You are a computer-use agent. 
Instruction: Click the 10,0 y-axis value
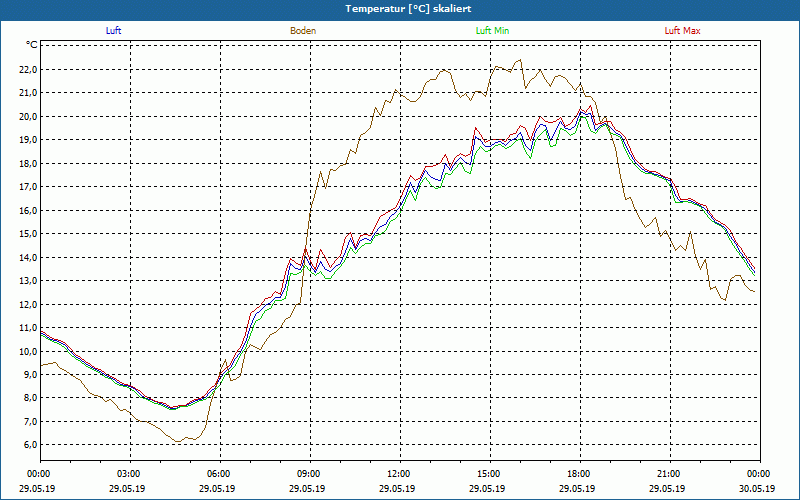[29, 351]
